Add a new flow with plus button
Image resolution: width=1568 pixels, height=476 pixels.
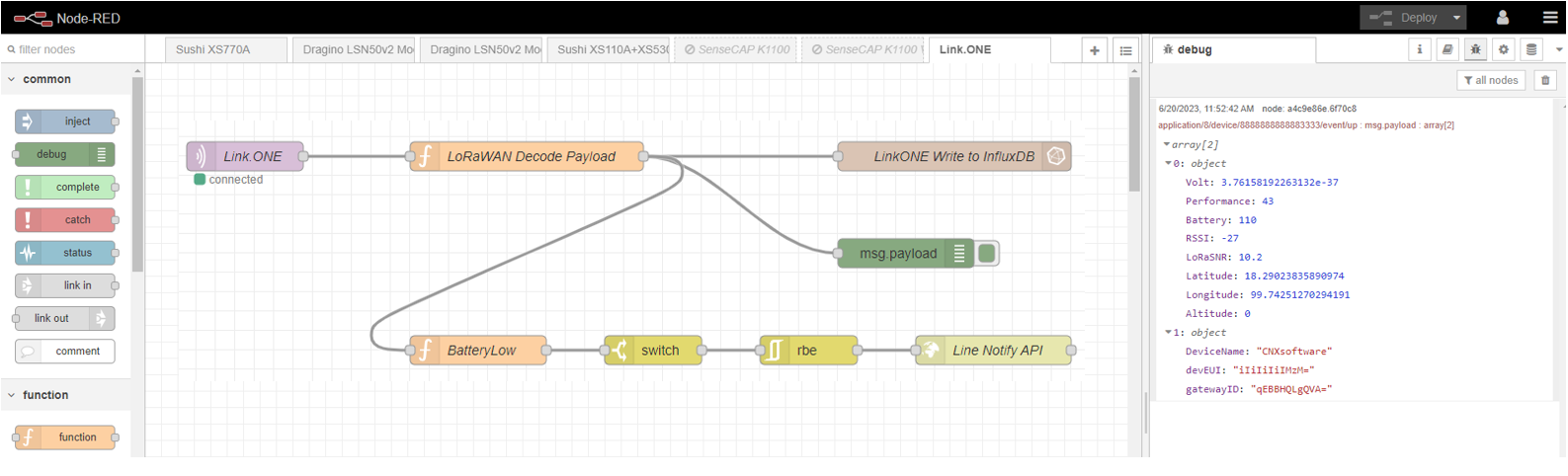click(1095, 50)
